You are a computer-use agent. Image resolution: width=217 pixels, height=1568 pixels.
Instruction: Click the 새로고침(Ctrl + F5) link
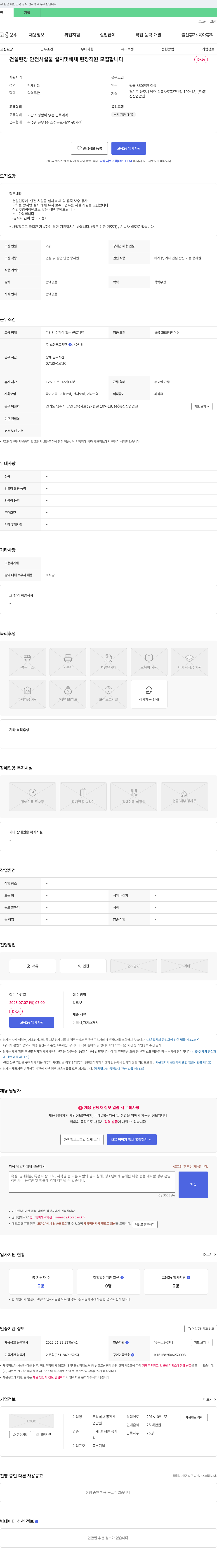(116, 161)
